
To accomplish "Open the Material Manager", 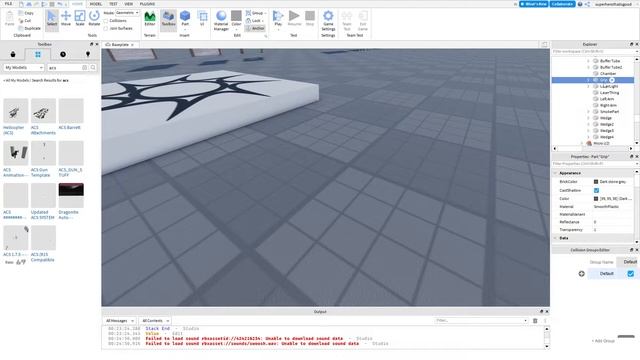I will [x=221, y=20].
